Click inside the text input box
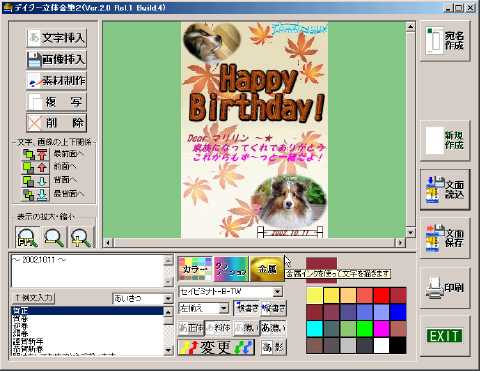This screenshot has height=371, width=480. (x=88, y=271)
